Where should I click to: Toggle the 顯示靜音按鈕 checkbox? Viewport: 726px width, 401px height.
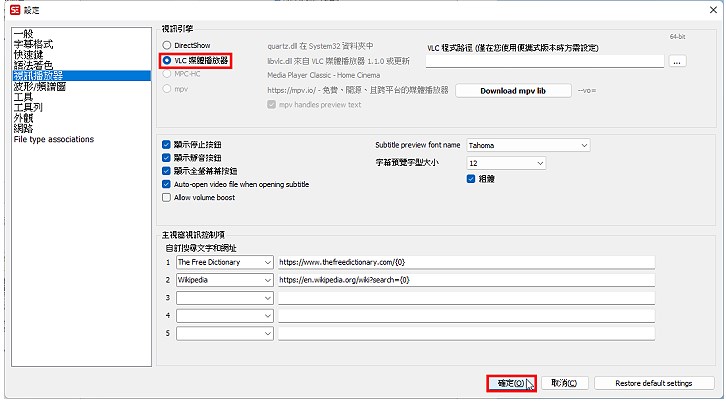click(167, 158)
